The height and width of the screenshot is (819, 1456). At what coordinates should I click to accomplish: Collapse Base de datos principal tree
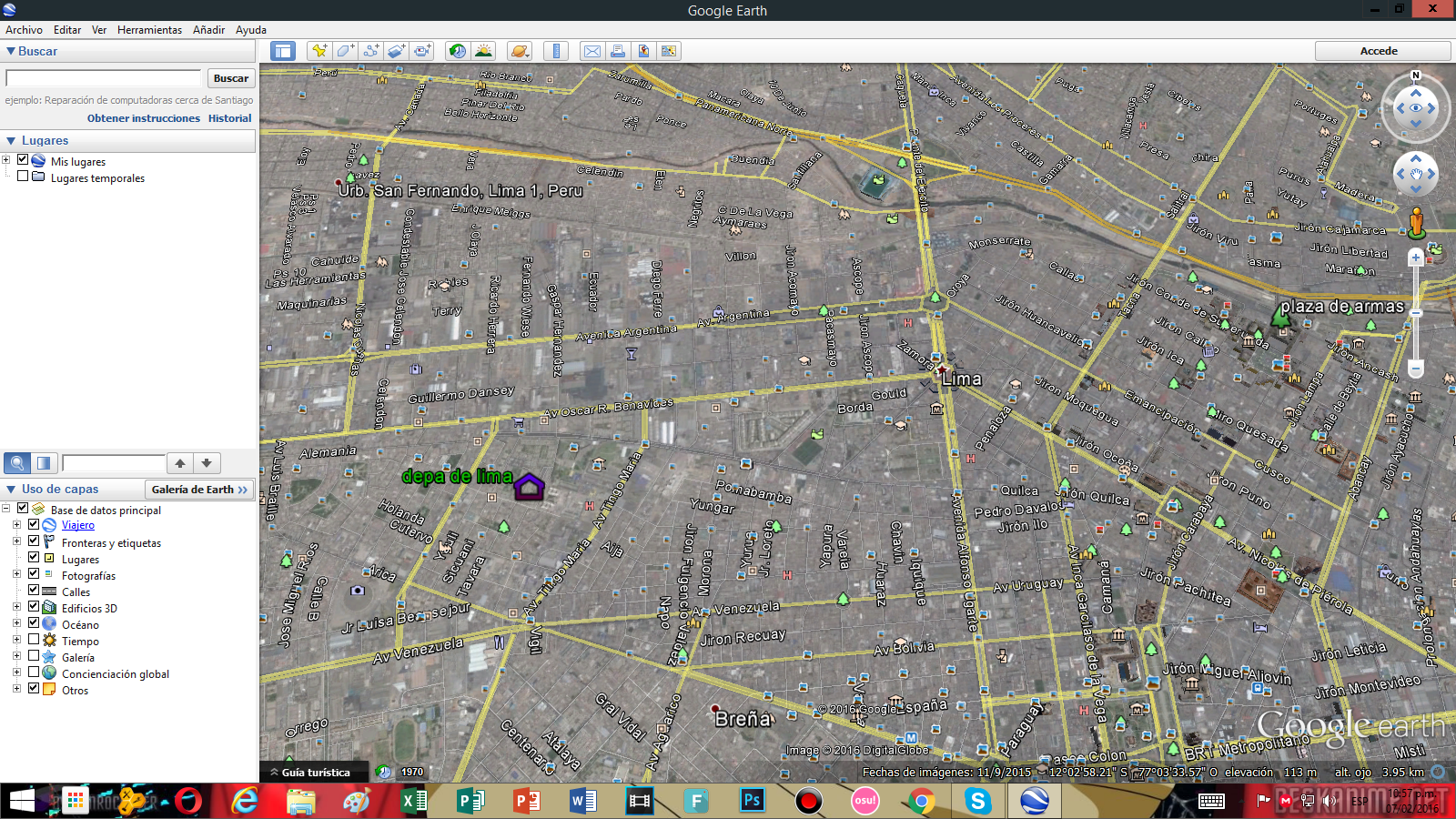pyautogui.click(x=6, y=509)
